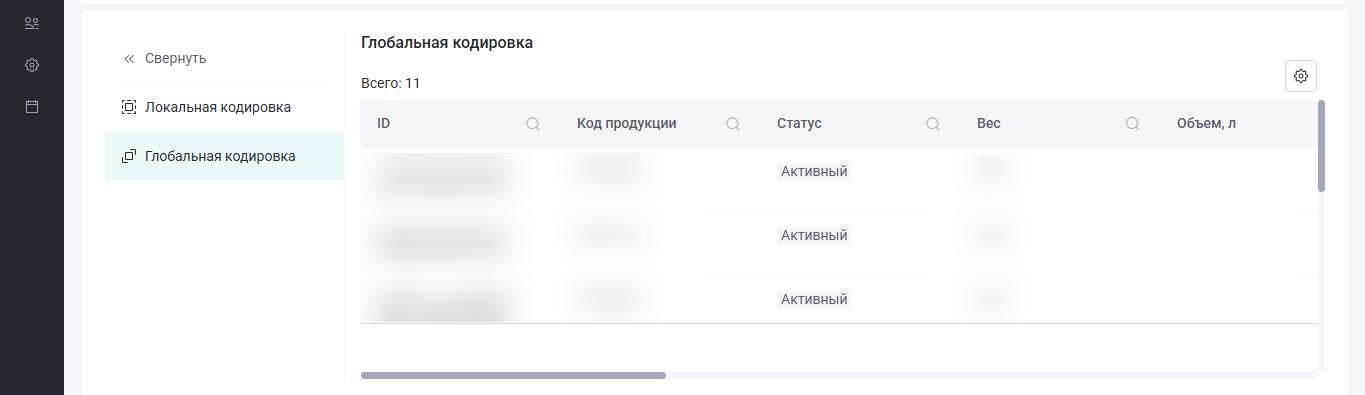Click the Локальная кодировка icon
Image resolution: width=1365 pixels, height=395 pixels.
[129, 107]
